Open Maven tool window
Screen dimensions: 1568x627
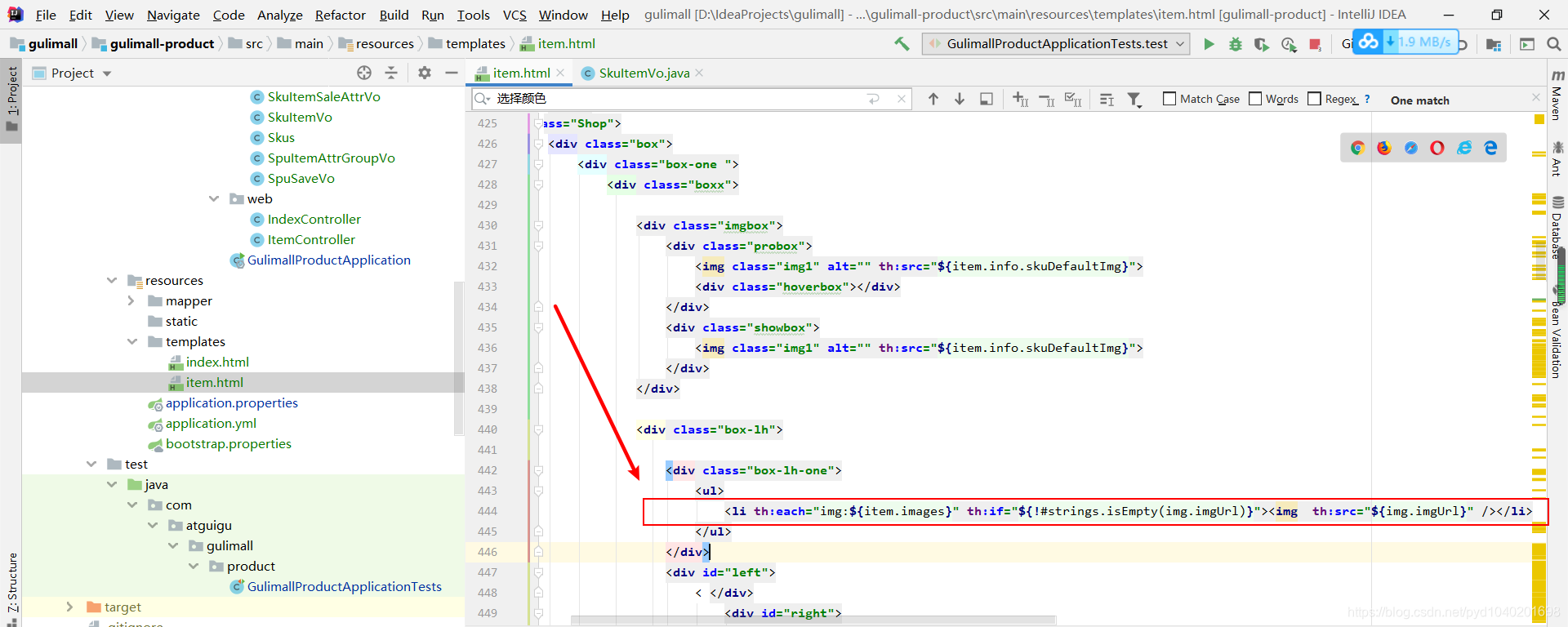click(x=1557, y=96)
